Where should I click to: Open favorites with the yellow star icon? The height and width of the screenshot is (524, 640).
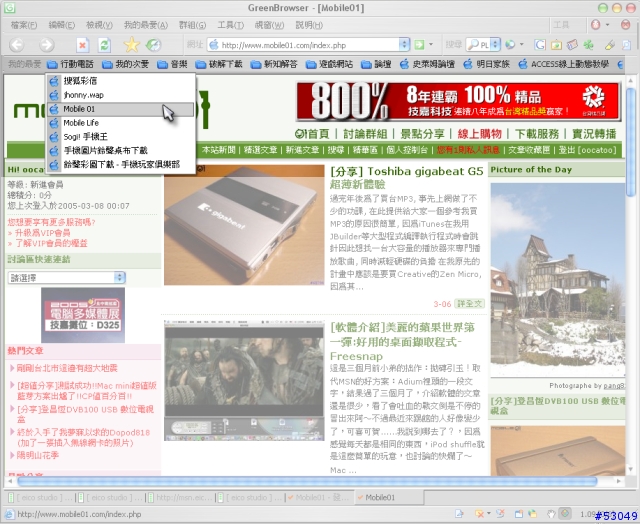pos(132,44)
